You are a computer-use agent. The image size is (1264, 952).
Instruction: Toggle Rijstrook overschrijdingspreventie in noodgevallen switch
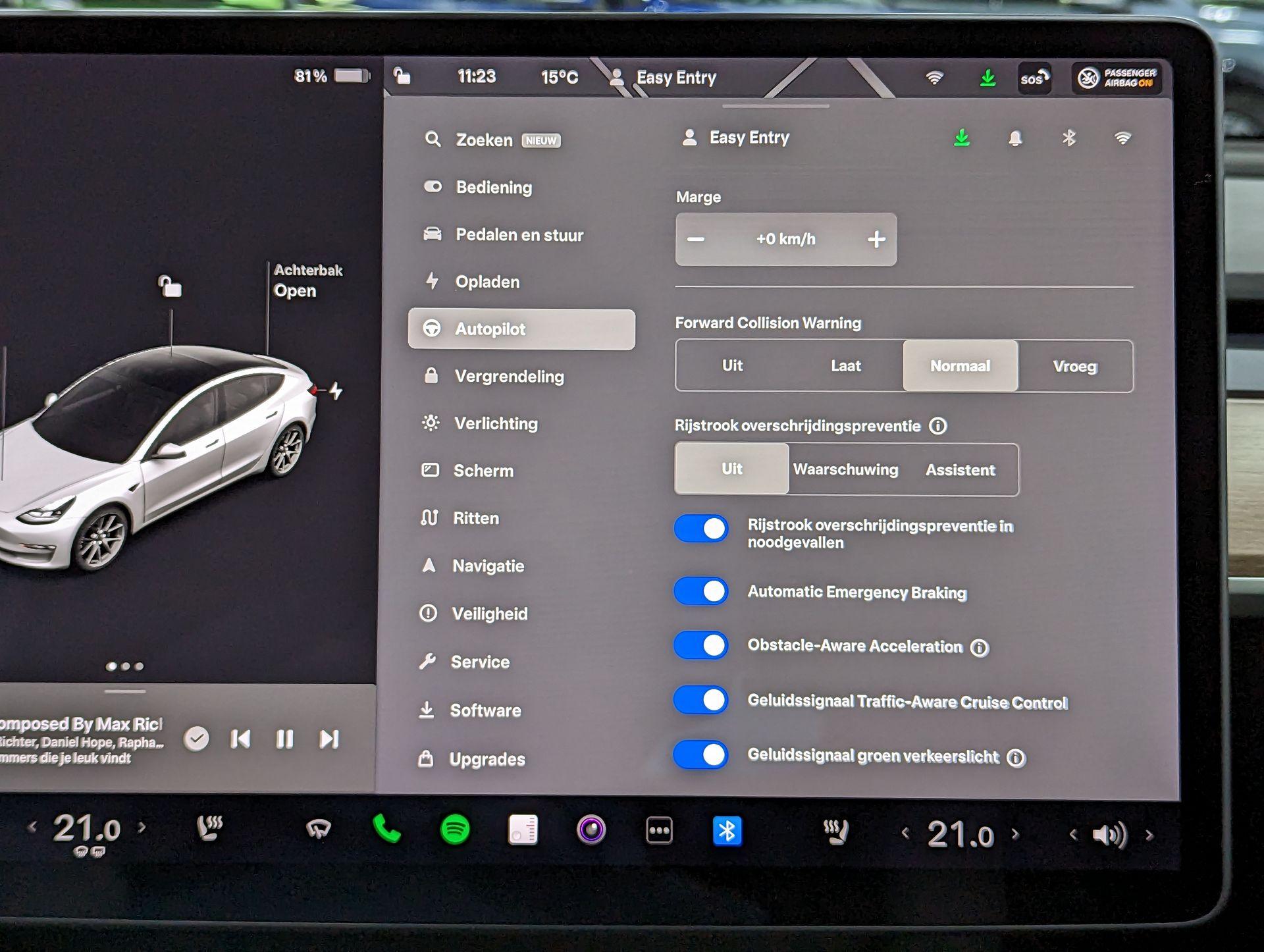tap(701, 528)
